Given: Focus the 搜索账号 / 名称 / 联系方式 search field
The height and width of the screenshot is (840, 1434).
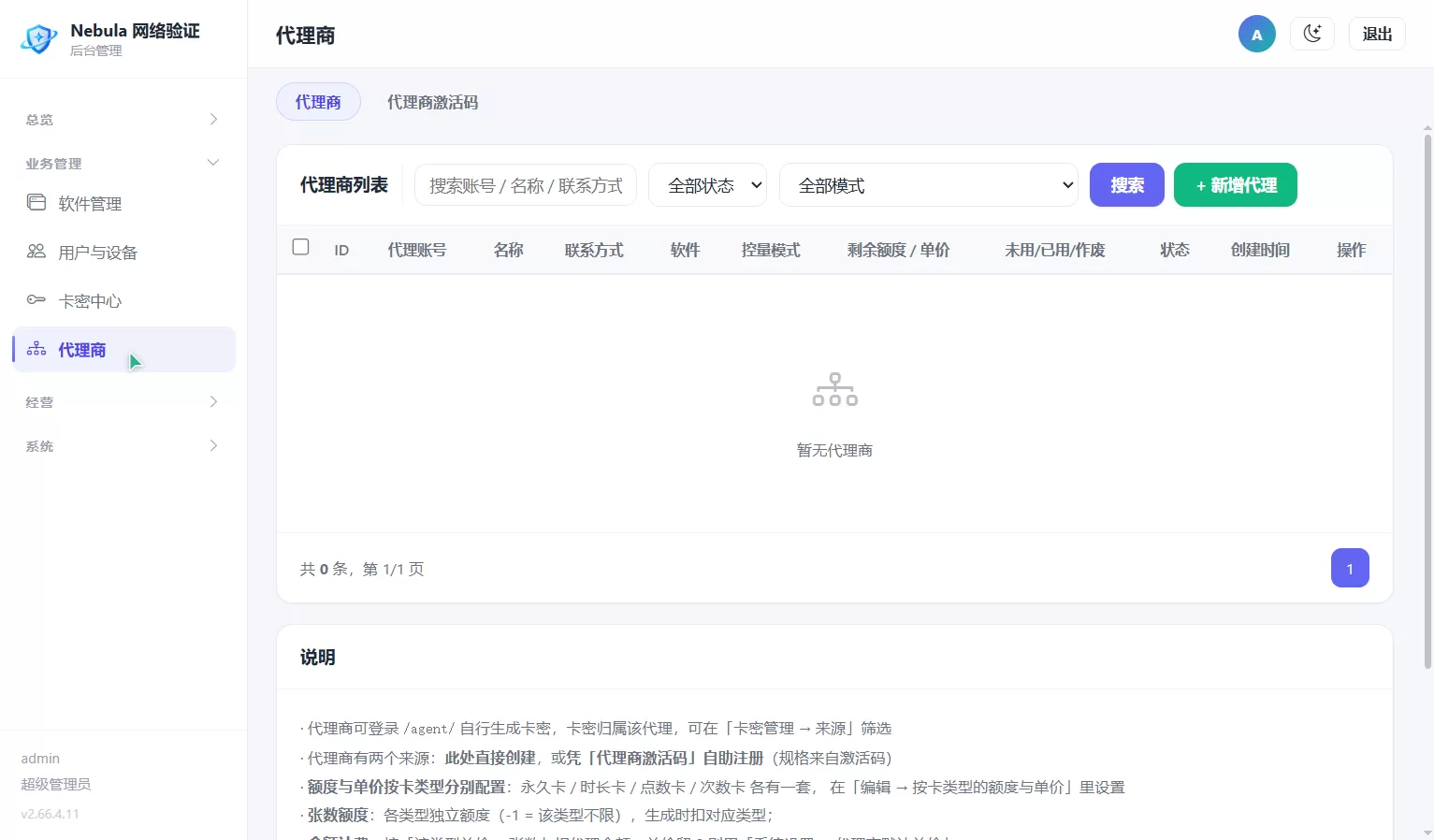Looking at the screenshot, I should (x=526, y=185).
